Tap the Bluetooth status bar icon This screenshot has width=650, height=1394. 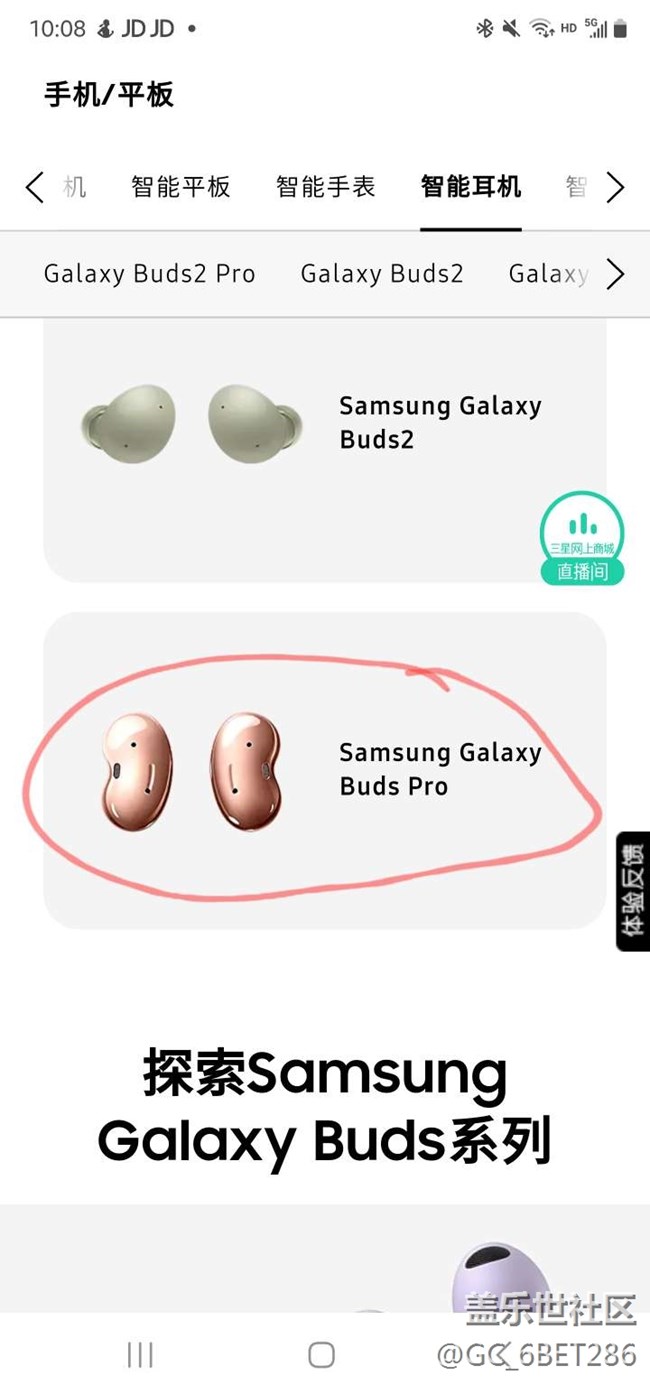coord(485,29)
